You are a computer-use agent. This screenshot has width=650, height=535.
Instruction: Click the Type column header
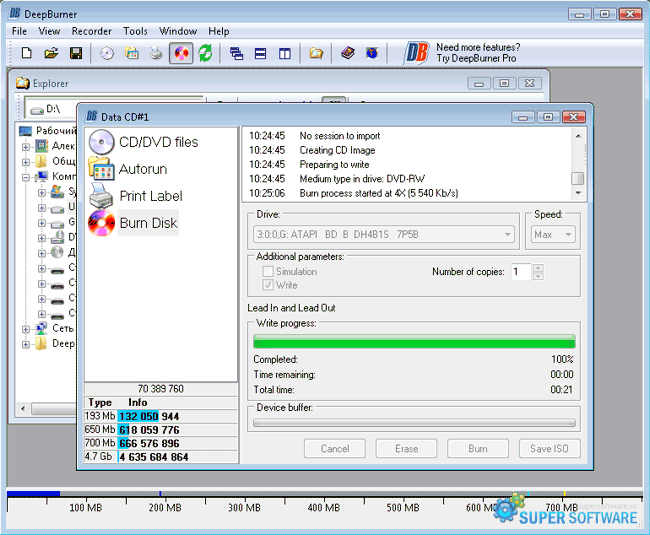(x=100, y=402)
